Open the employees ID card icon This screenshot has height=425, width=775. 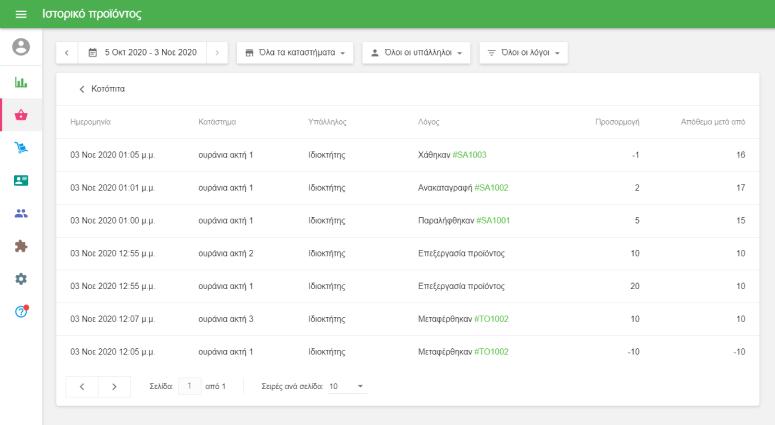point(21,181)
